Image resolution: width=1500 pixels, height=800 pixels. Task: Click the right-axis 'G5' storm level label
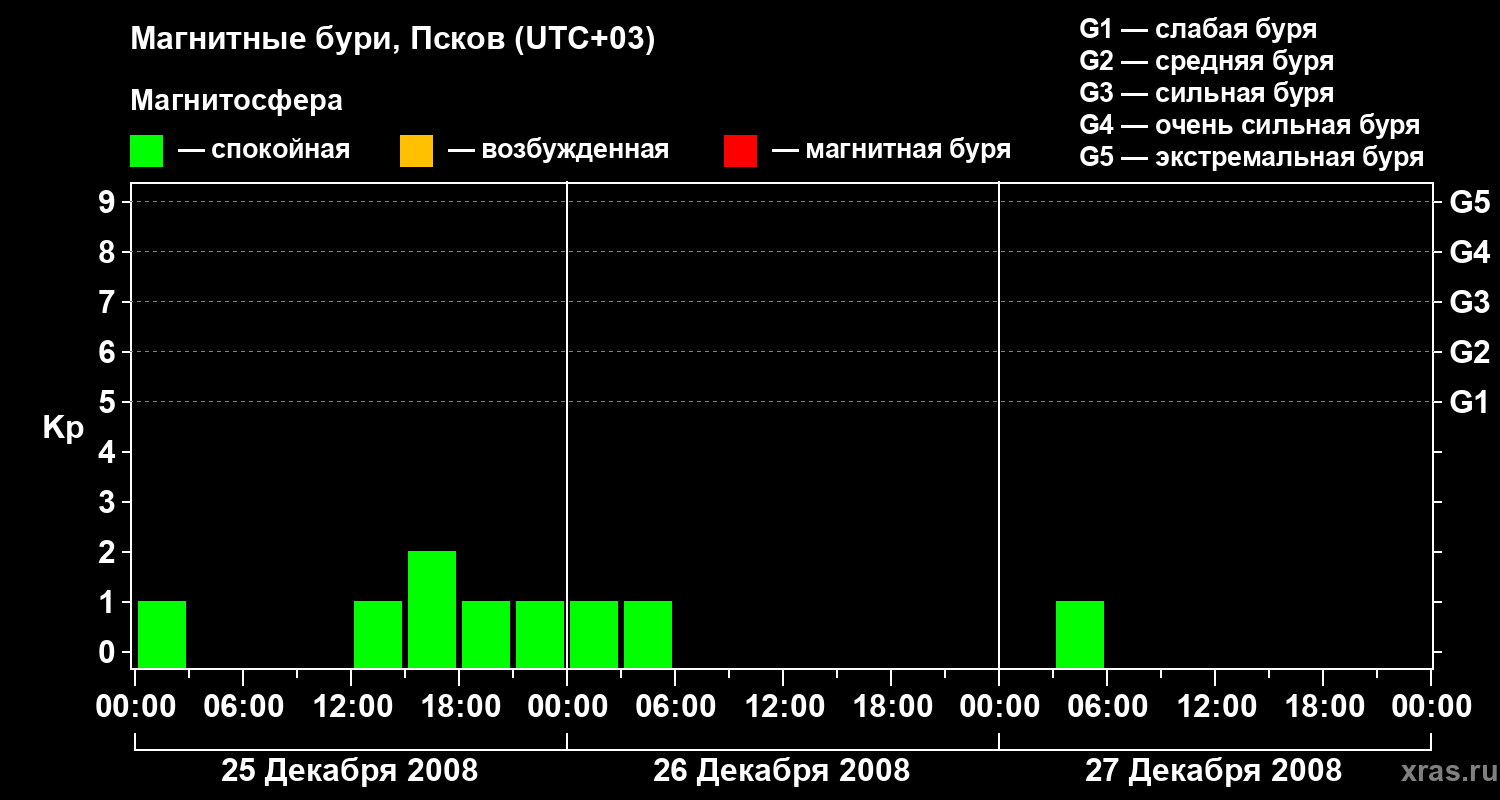tap(1469, 202)
